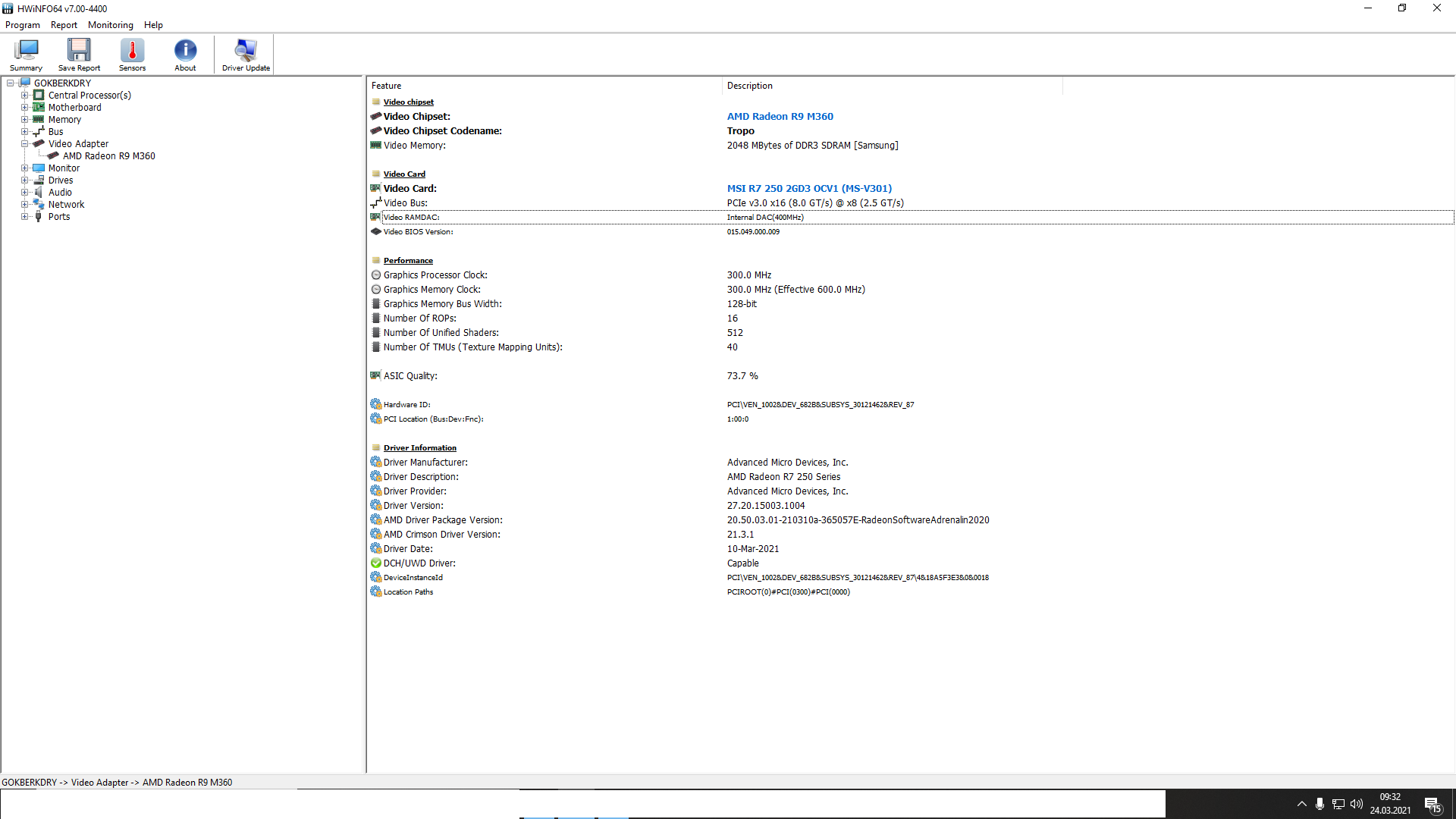
Task: Click the MSI R7 250 video card link
Action: tap(809, 188)
